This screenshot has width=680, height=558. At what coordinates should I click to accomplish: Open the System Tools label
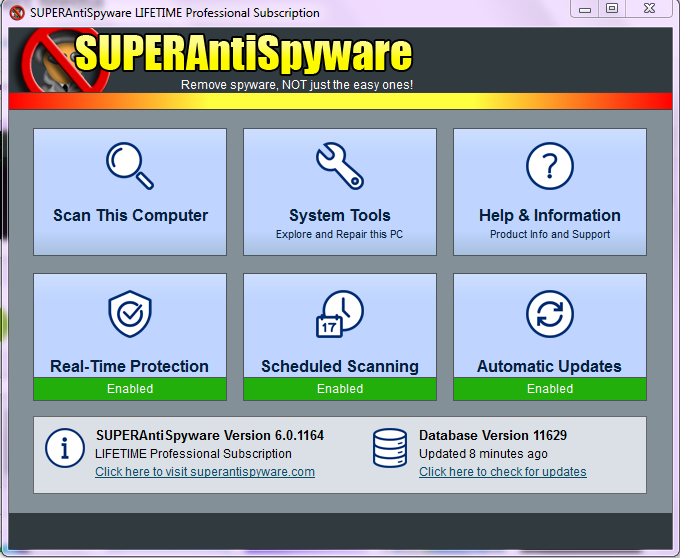point(340,215)
